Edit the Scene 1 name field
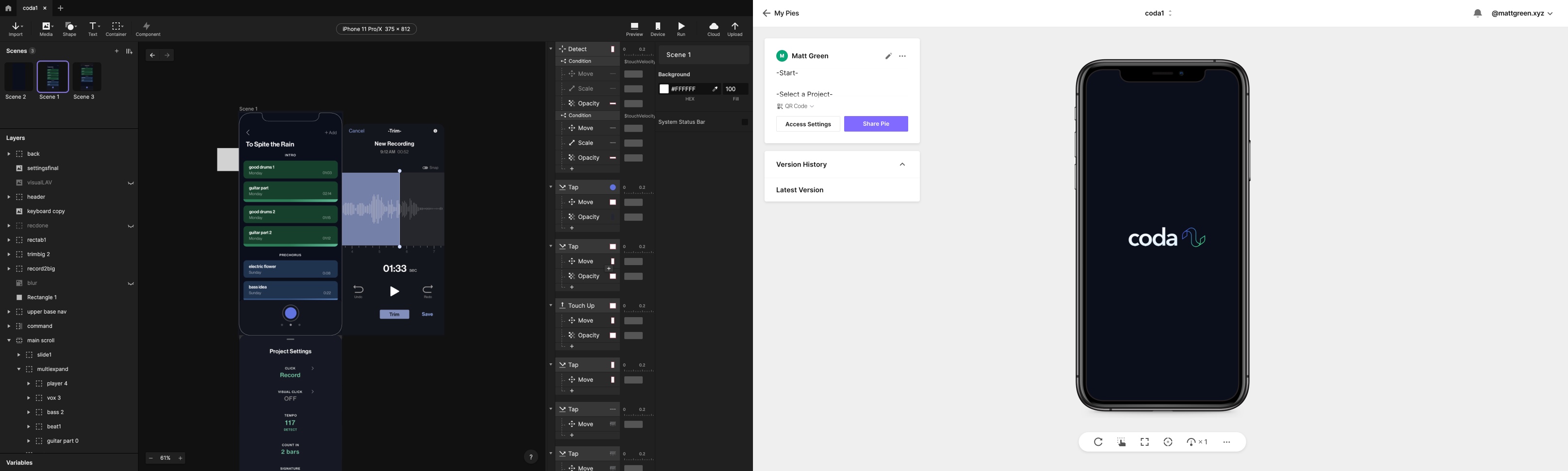 (703, 55)
